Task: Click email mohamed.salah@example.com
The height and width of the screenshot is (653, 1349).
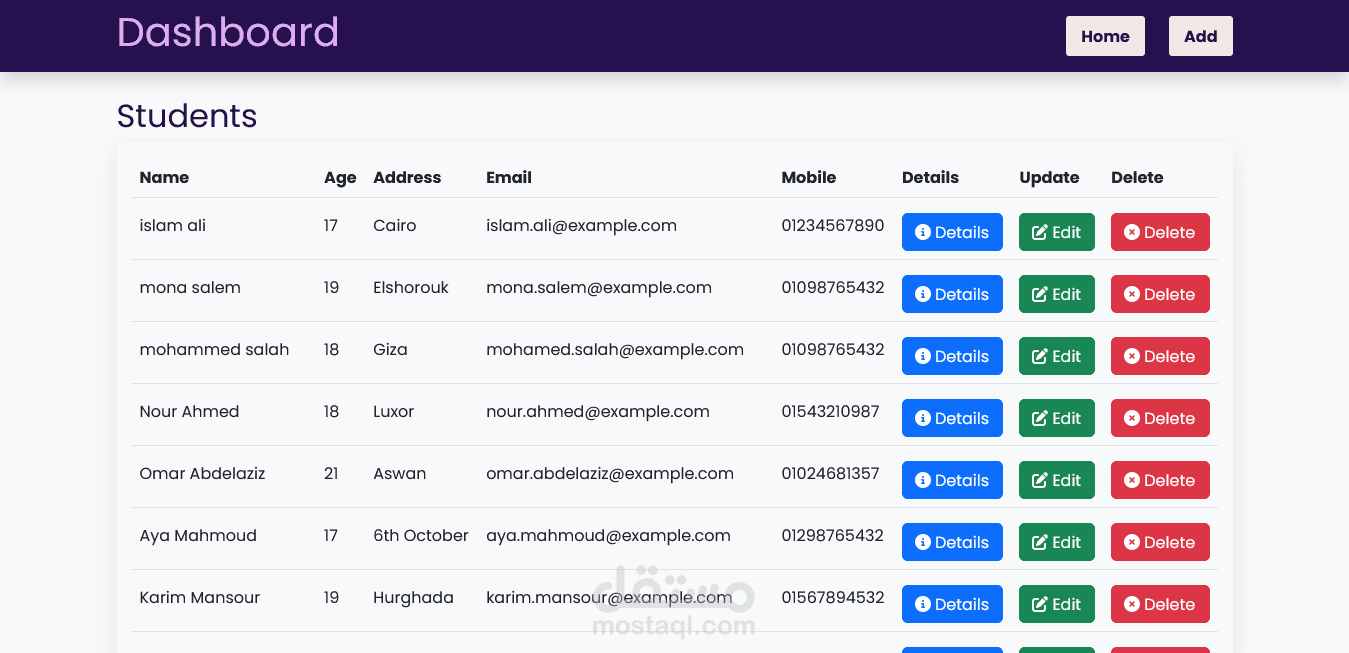Action: tap(615, 350)
